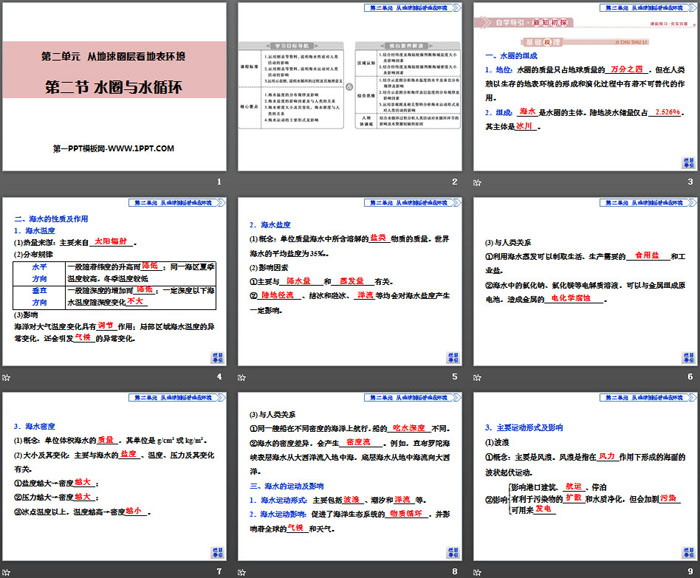This screenshot has height=578, width=700.
Task: Click the animation star icon under slide 4
Action: (6, 378)
